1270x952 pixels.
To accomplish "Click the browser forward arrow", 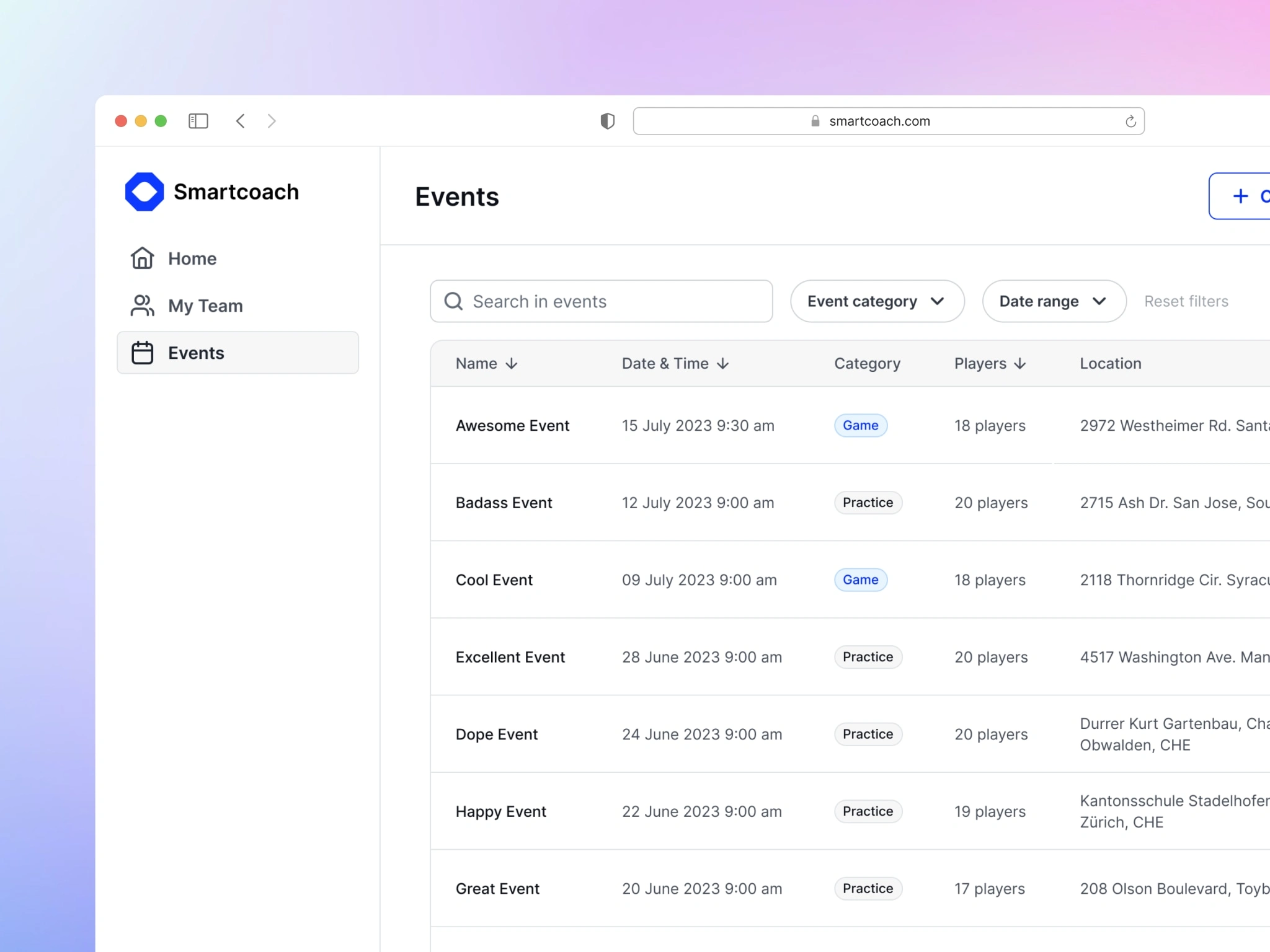I will (x=272, y=121).
